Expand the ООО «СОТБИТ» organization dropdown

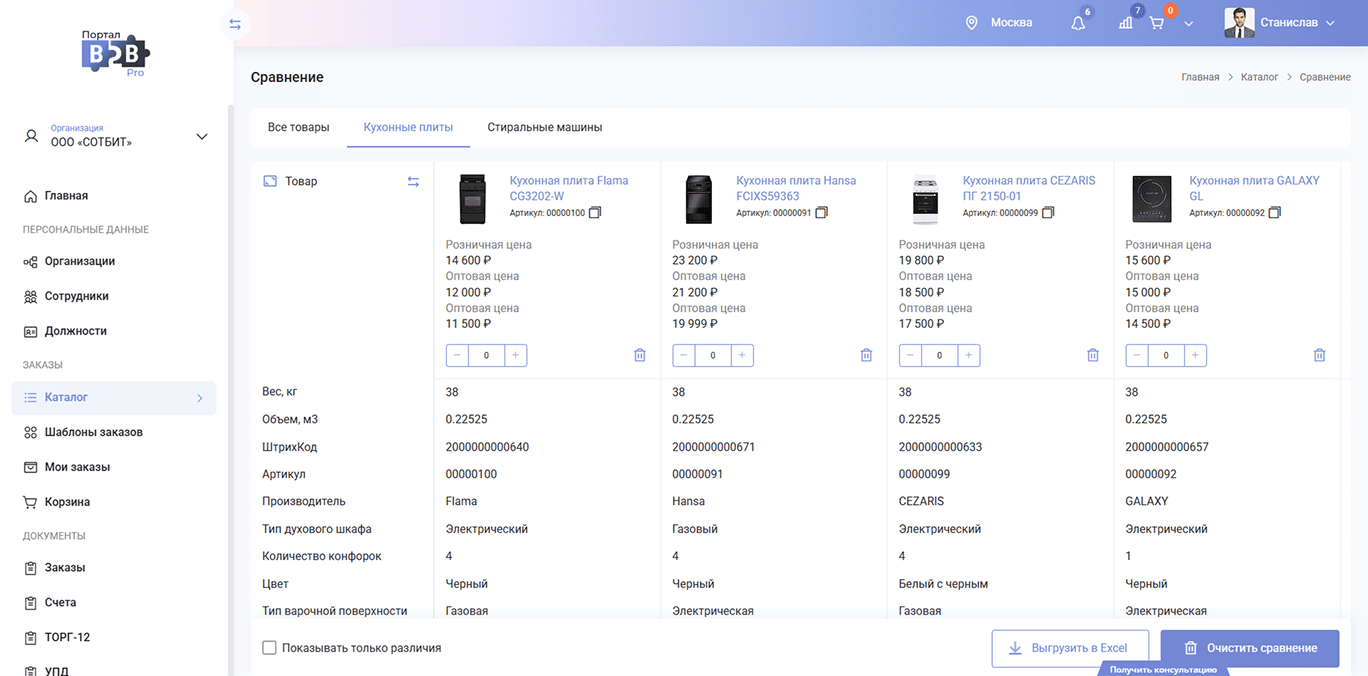coord(201,136)
